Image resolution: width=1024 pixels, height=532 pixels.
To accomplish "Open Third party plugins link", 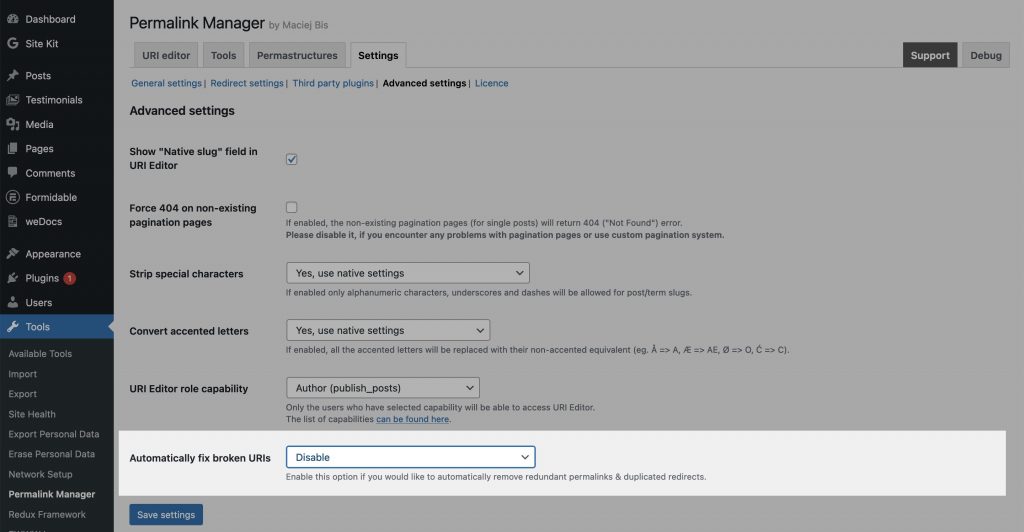I will click(333, 83).
